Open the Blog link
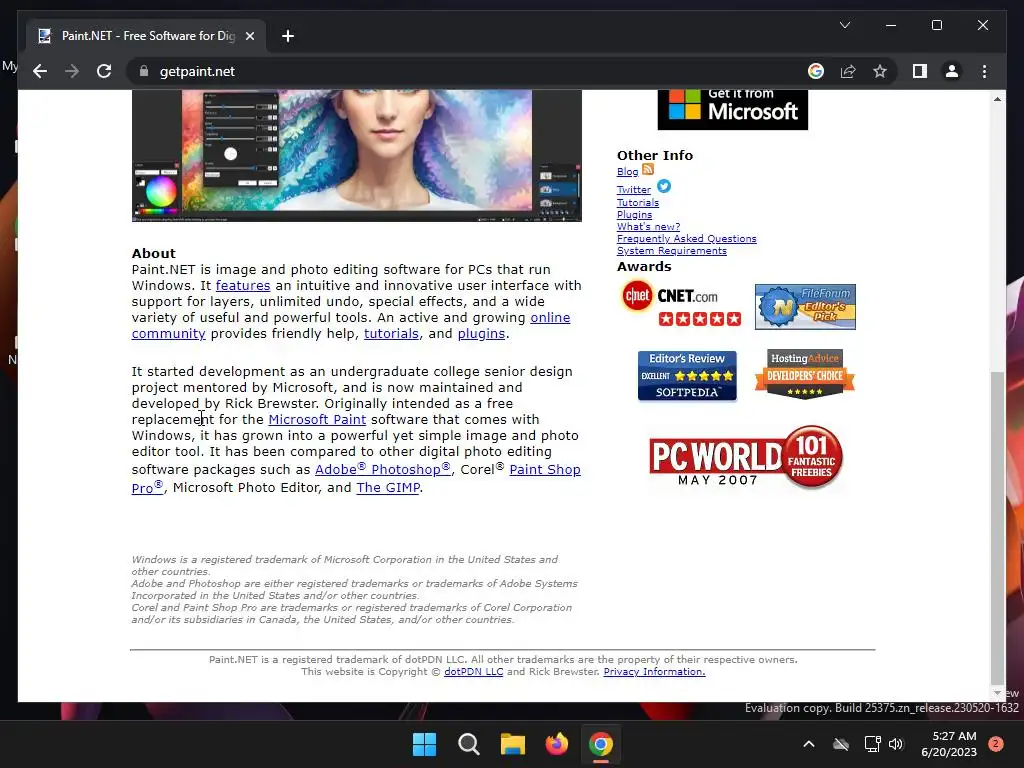Screen dimensions: 1024x768 627,172
